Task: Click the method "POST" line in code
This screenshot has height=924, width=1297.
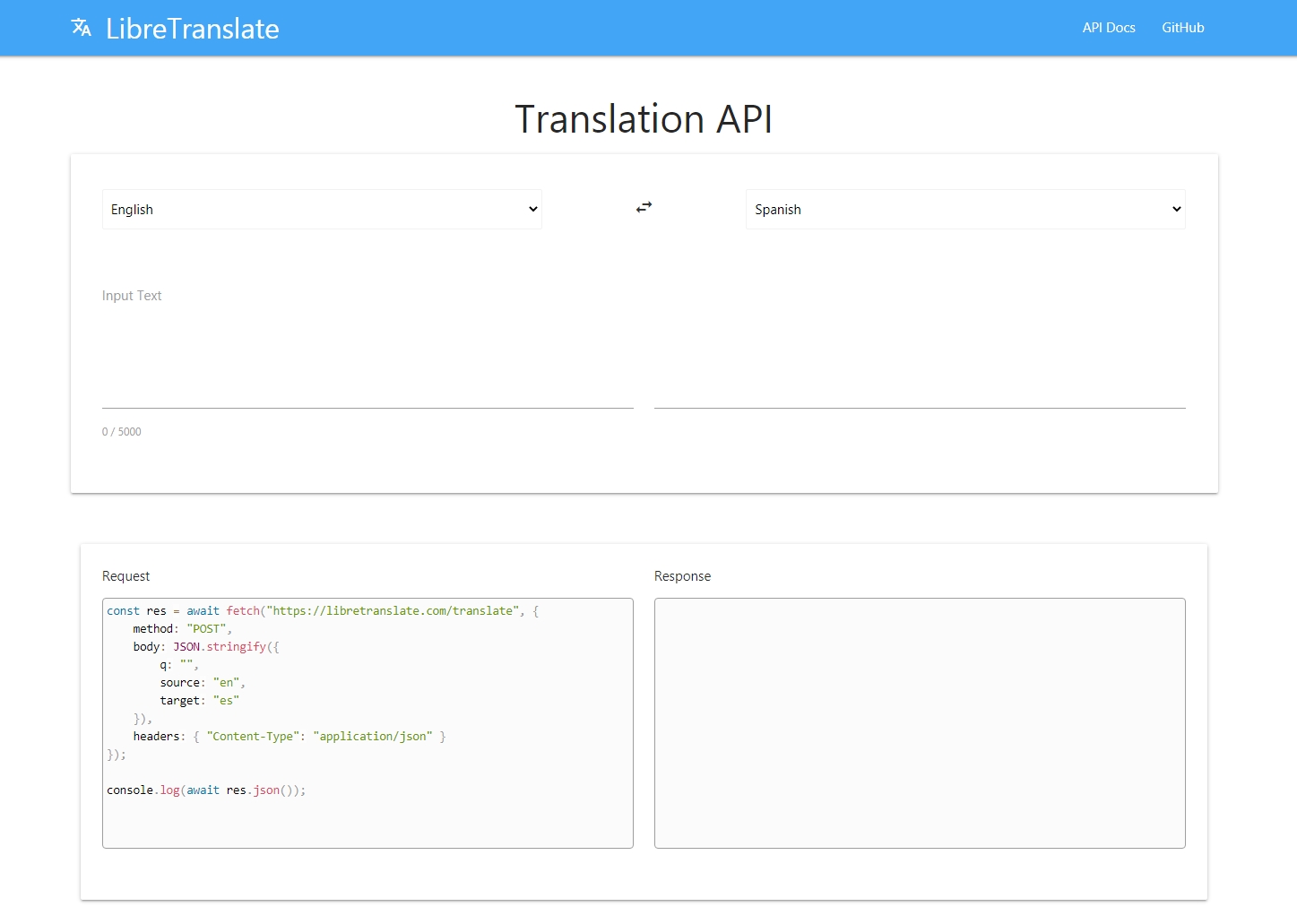Action: coord(183,629)
